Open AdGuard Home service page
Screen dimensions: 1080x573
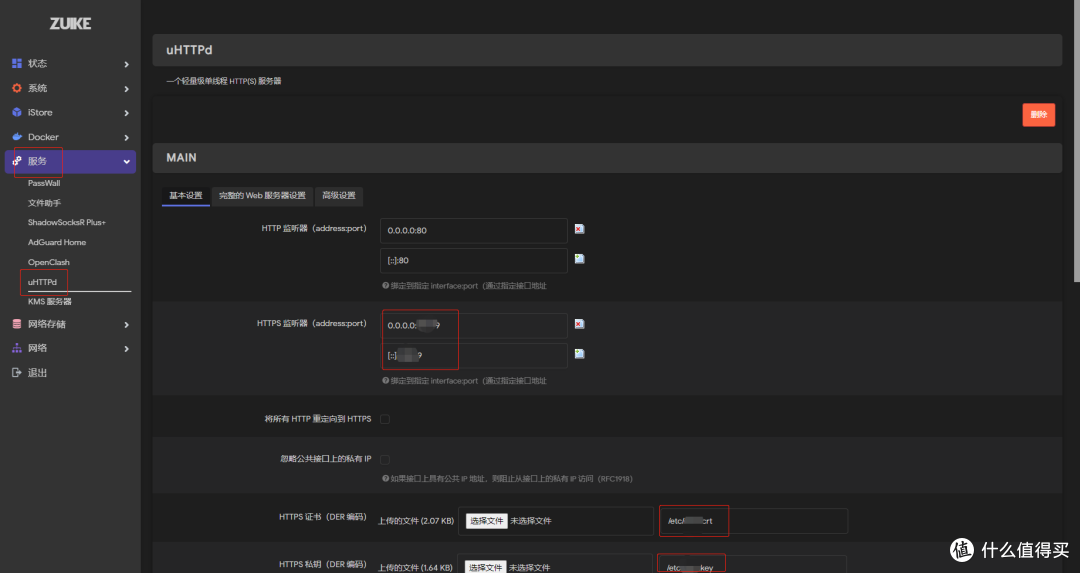(x=57, y=242)
